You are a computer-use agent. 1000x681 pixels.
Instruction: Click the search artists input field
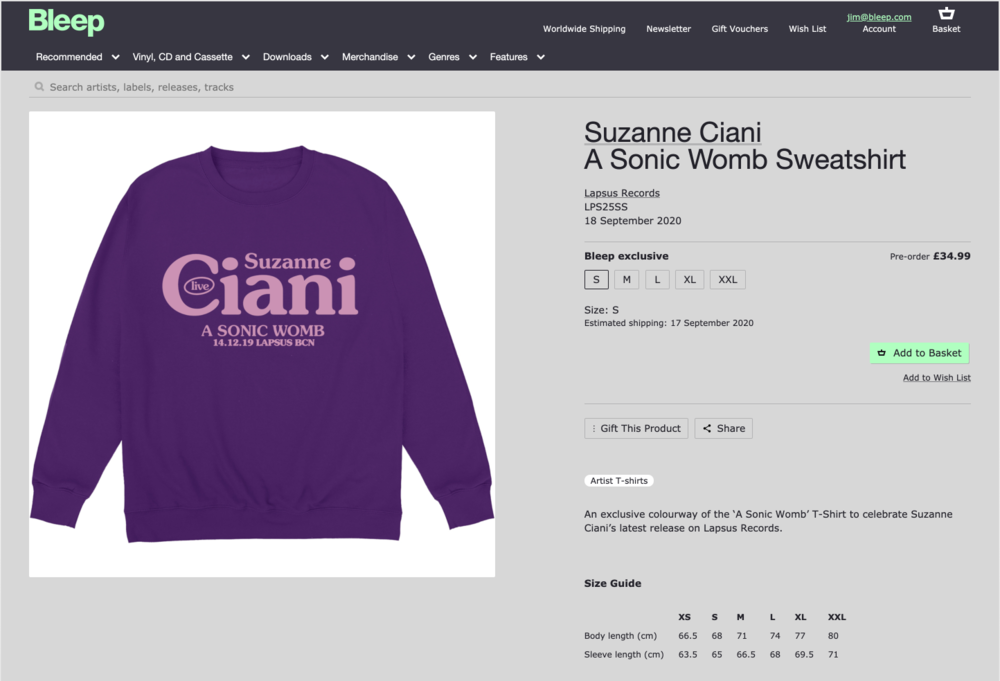point(500,87)
